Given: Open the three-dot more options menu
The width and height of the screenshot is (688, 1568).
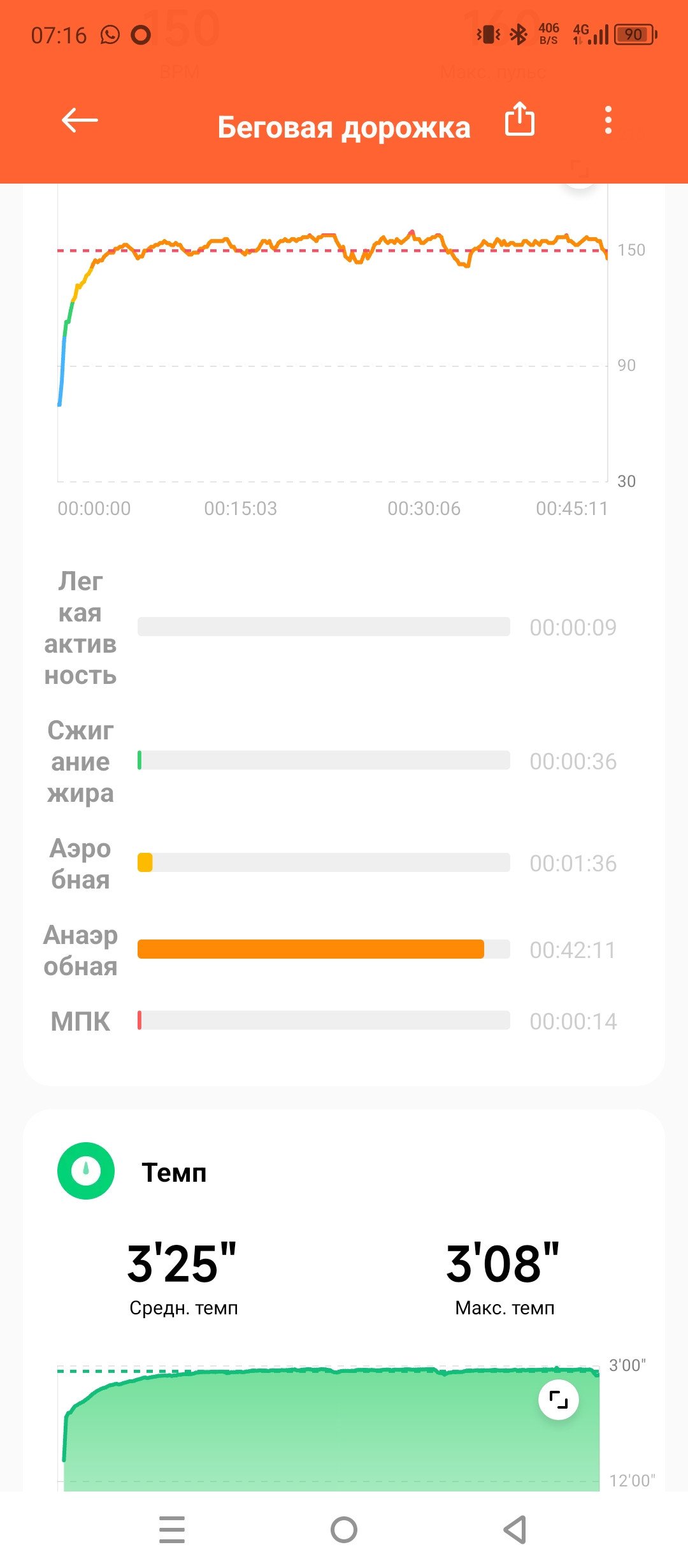Looking at the screenshot, I should tap(608, 120).
